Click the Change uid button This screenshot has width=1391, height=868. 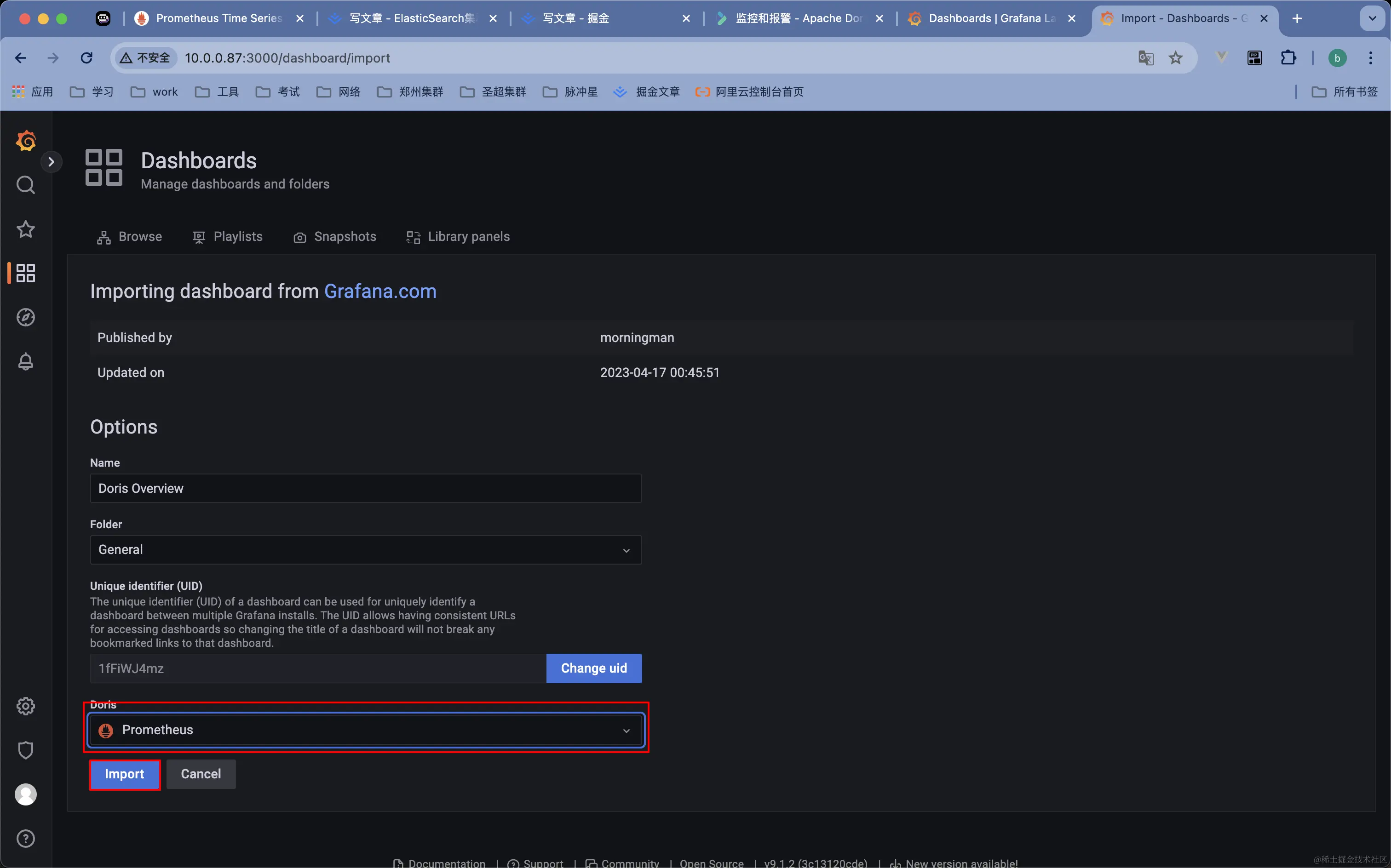tap(594, 668)
